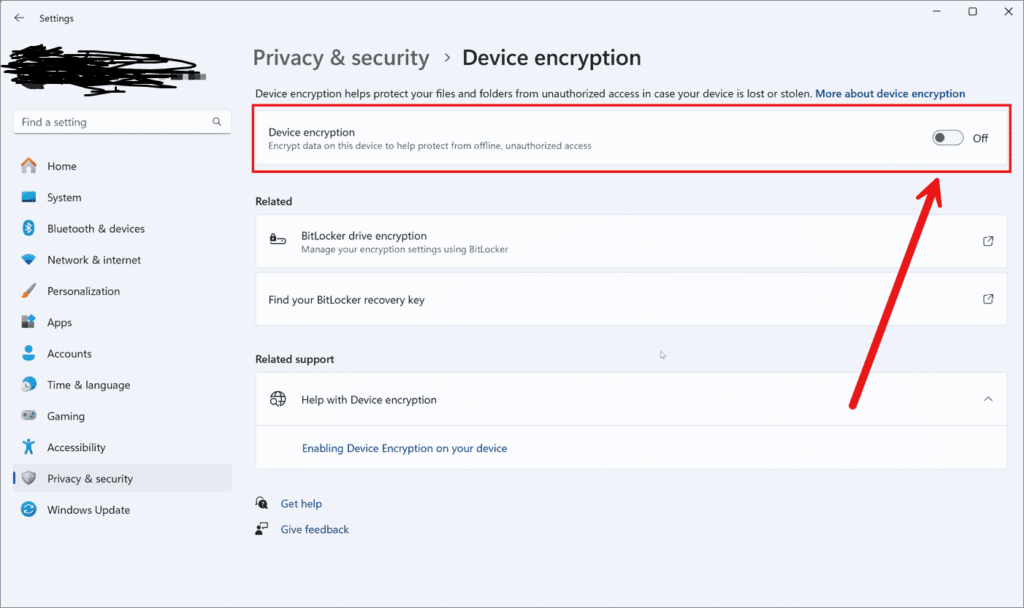1024x608 pixels.
Task: Click the Get help link
Action: [x=301, y=504]
